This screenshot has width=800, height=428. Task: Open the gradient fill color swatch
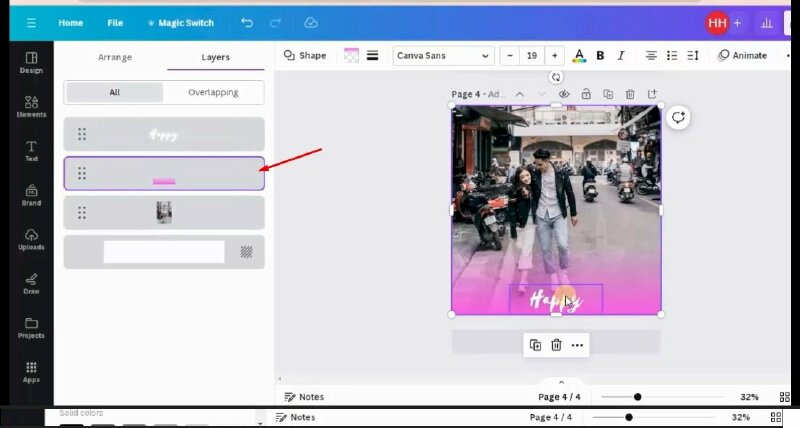(351, 56)
